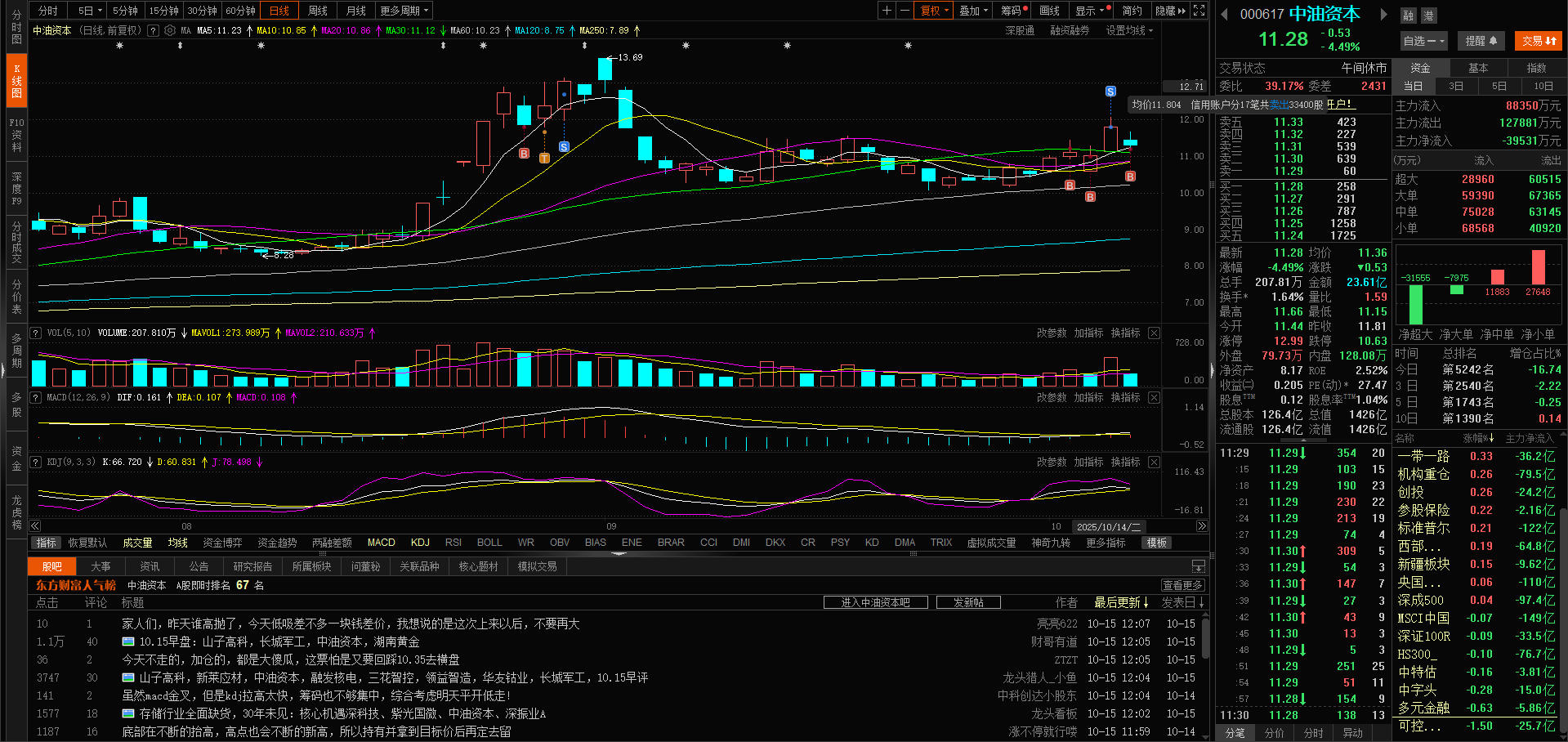1568x742 pixels.
Task: Close the KDJ indicator panel
Action: [1154, 463]
